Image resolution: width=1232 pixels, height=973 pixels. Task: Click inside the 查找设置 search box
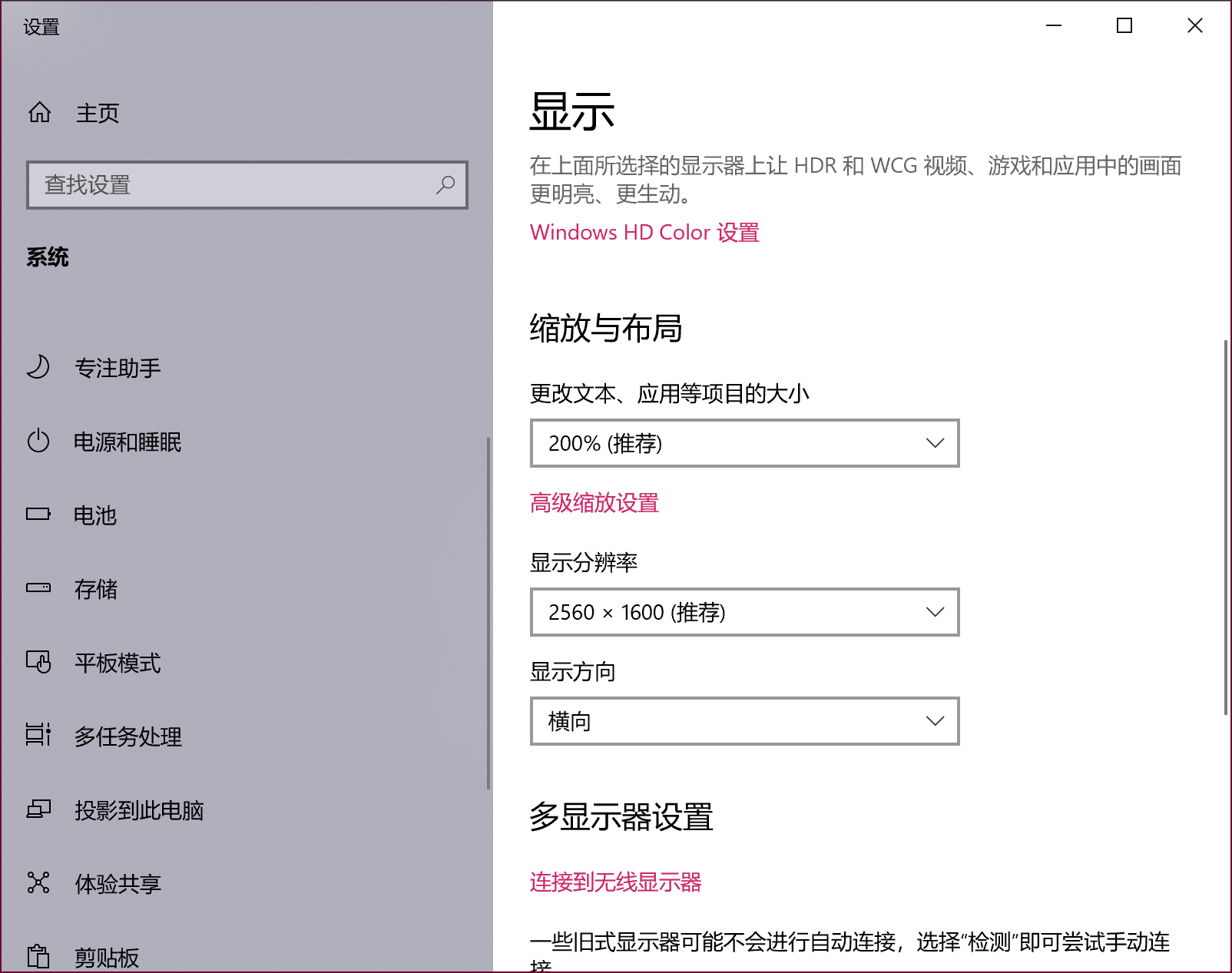tap(230, 185)
